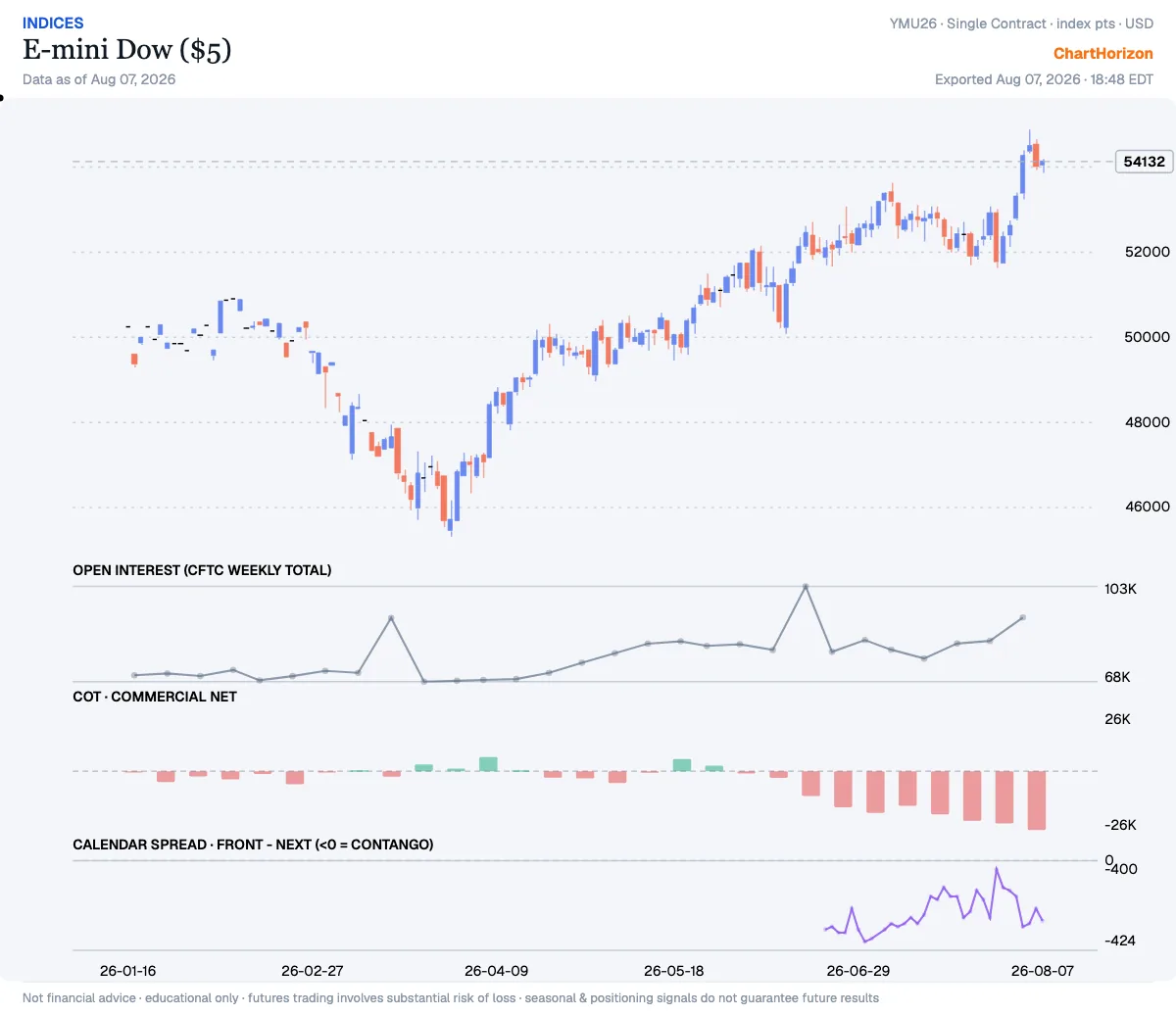Click the -26K commercial net axis label
The height and width of the screenshot is (1015, 1176).
(1120, 825)
